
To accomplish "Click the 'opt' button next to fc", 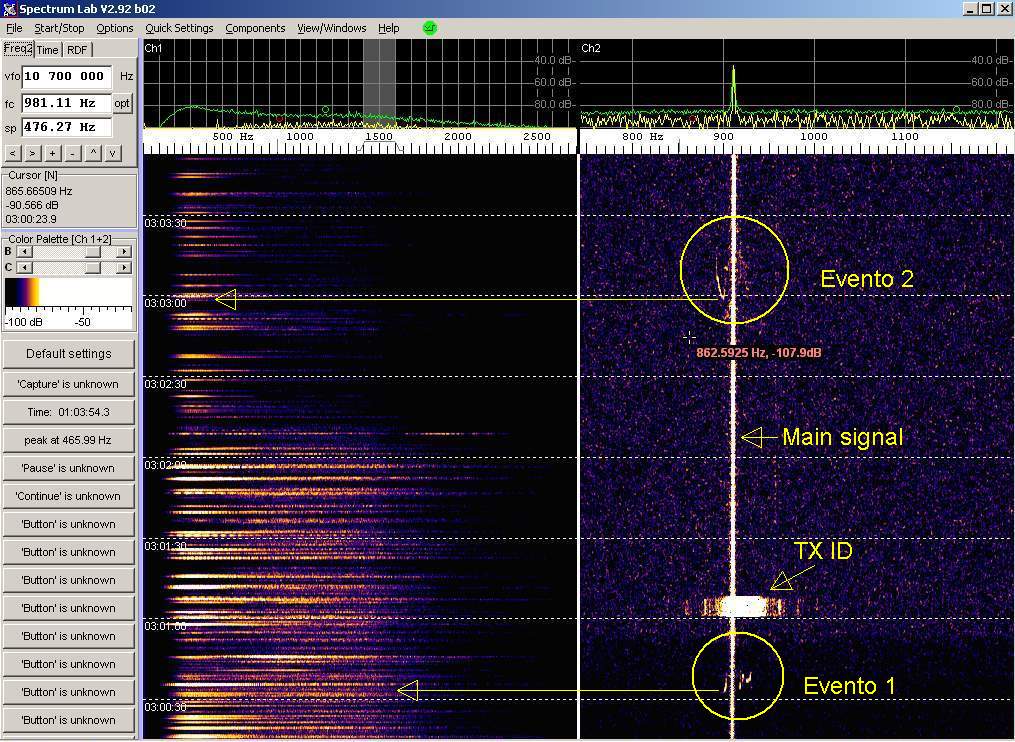I will [122, 103].
